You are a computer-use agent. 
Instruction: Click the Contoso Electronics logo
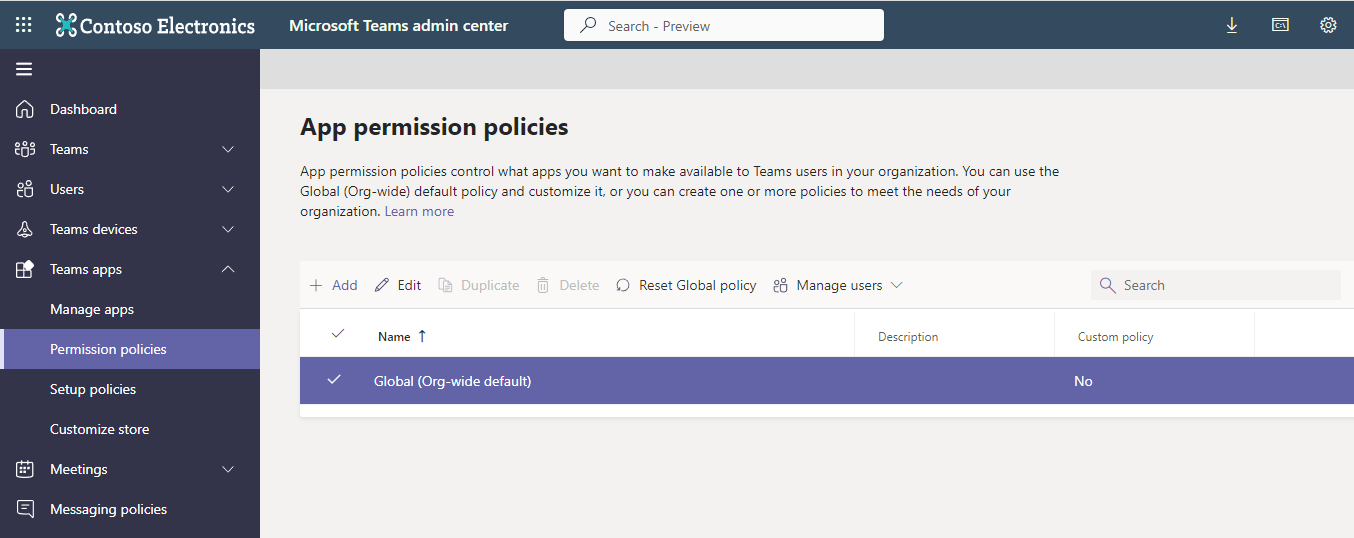coord(155,25)
